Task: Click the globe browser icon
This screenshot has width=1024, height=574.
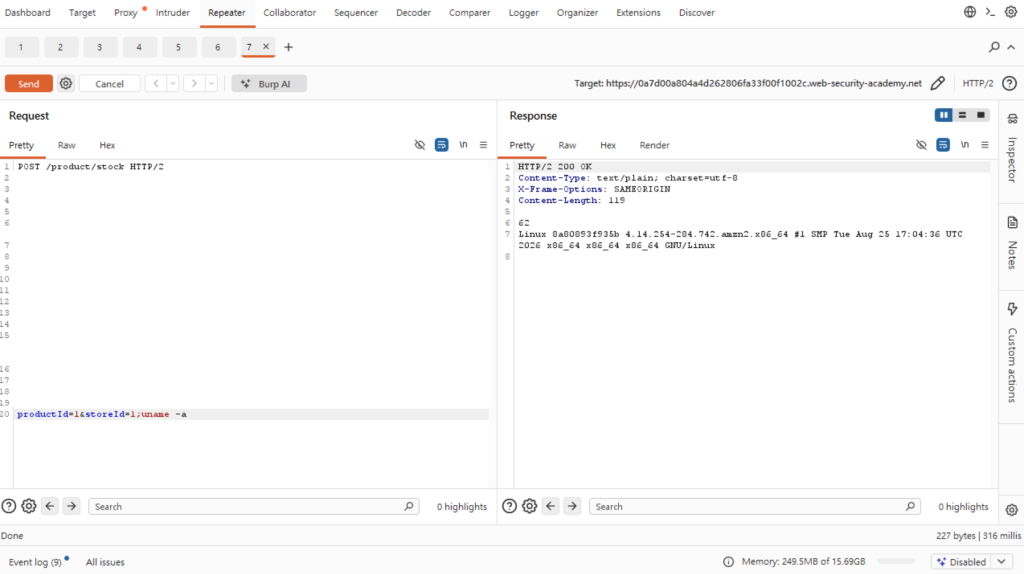Action: tap(970, 12)
